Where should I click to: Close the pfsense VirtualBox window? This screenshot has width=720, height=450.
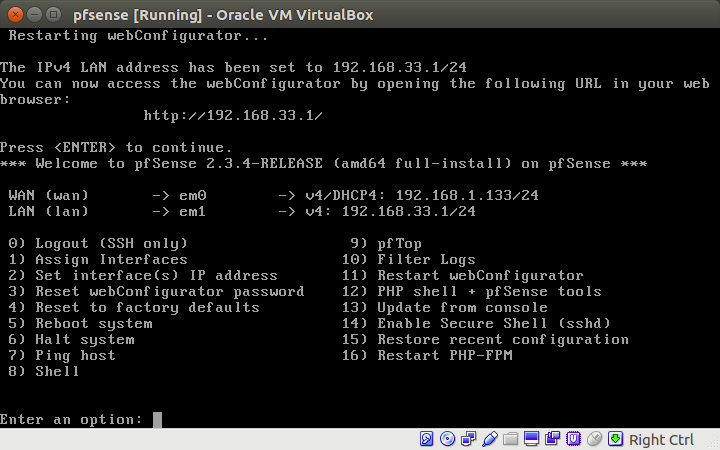coord(15,15)
